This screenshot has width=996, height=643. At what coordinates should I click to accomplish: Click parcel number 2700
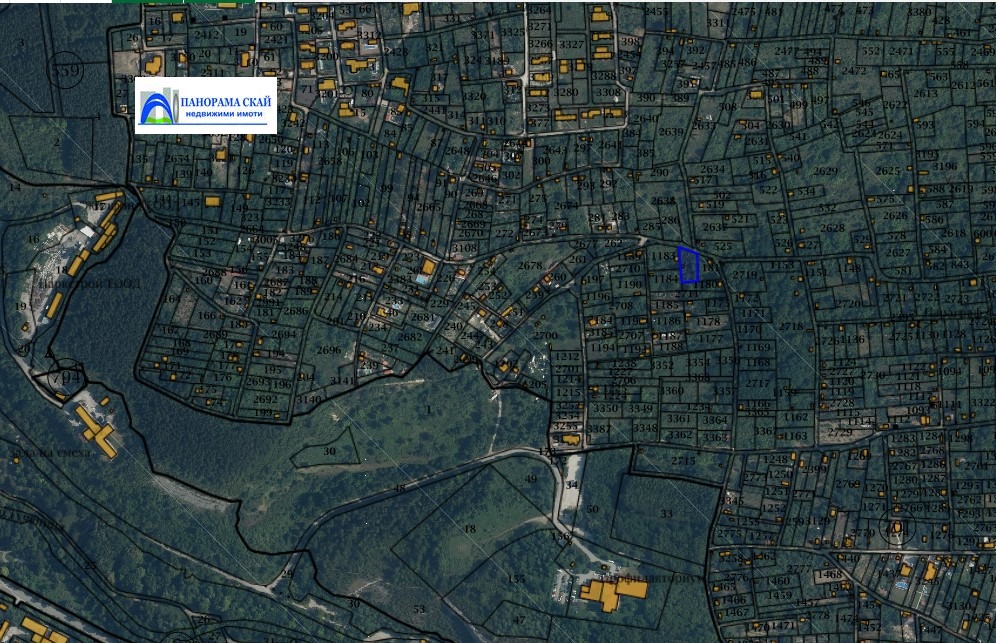[545, 335]
